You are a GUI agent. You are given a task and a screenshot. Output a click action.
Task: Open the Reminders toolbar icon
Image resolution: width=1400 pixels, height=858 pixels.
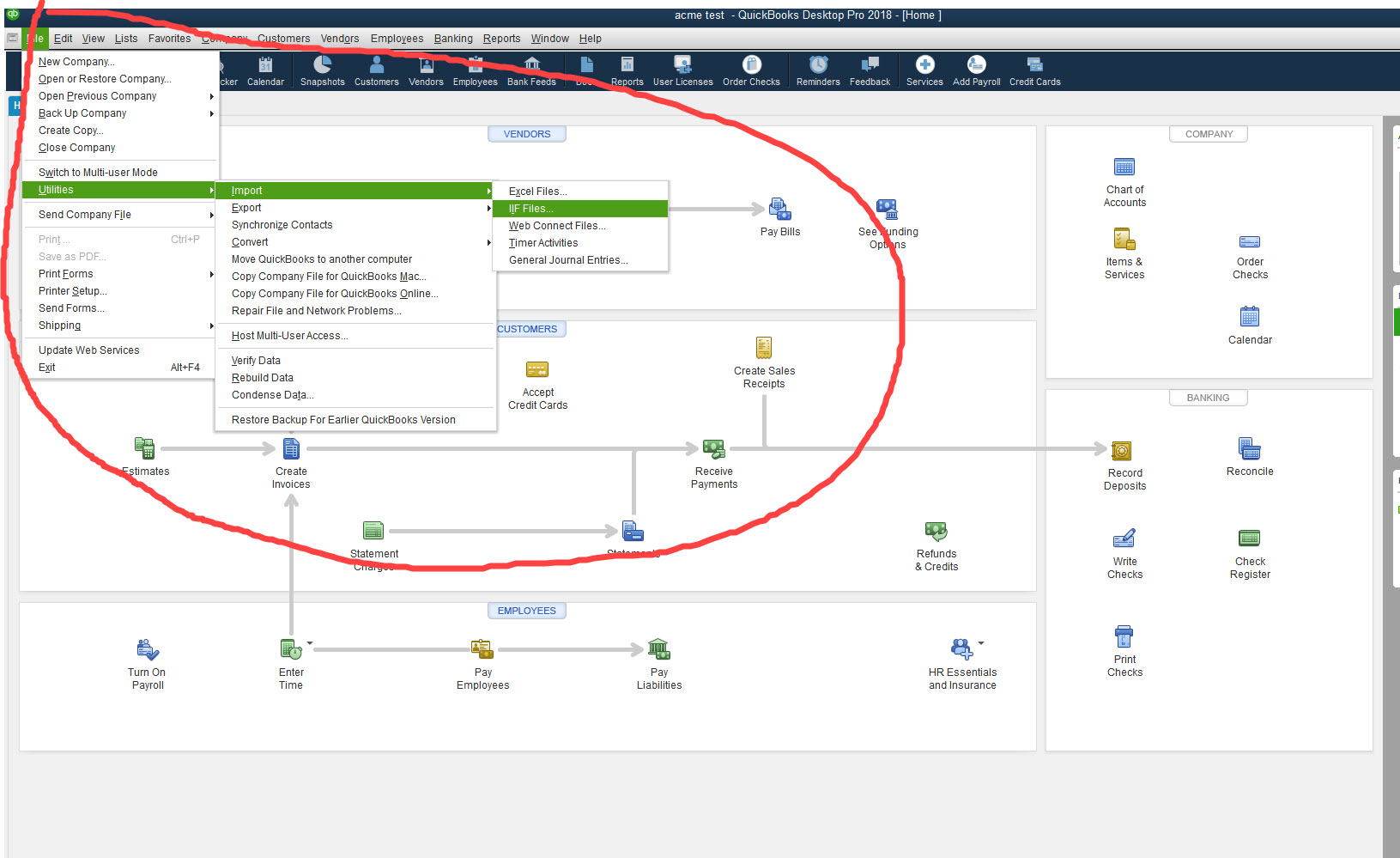tap(818, 71)
